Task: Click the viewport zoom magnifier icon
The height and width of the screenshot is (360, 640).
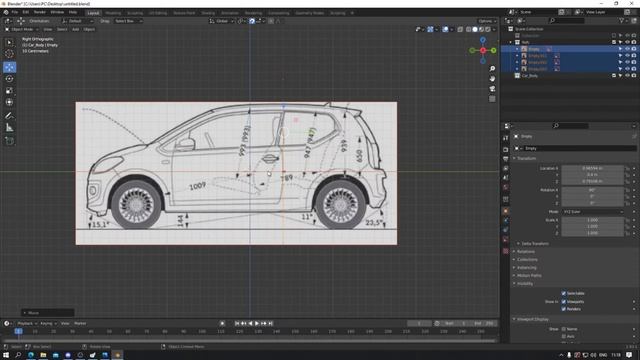Action: [x=492, y=69]
